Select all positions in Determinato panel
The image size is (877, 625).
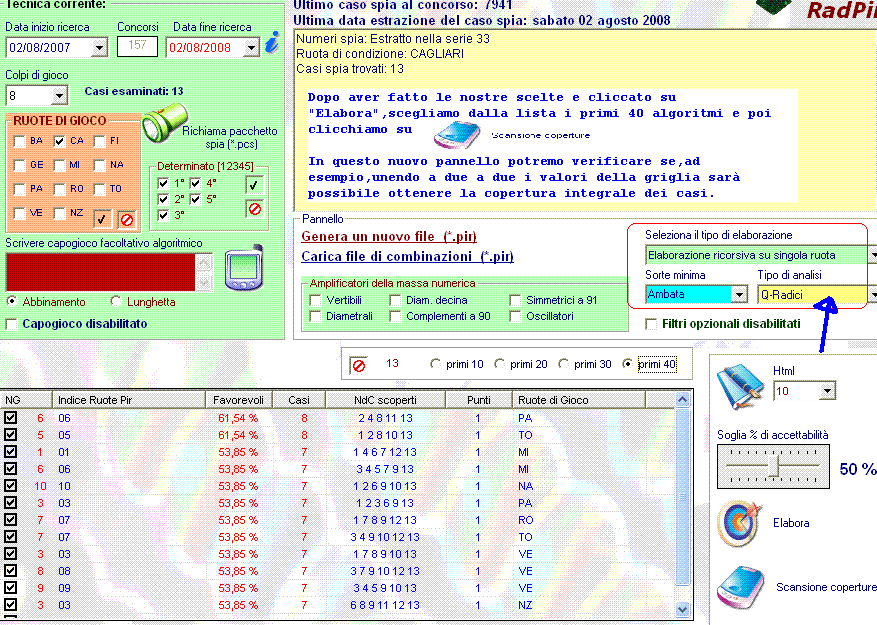point(254,184)
